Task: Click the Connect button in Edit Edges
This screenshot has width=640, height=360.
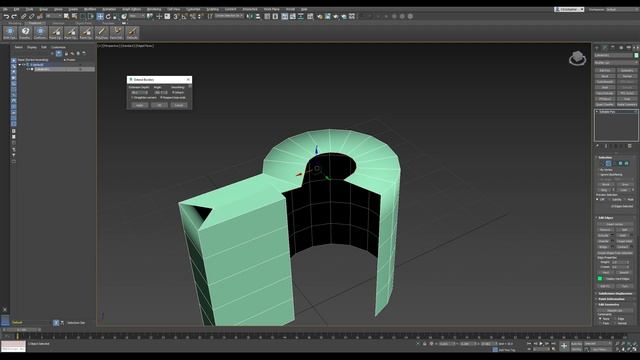Action: click(x=623, y=247)
